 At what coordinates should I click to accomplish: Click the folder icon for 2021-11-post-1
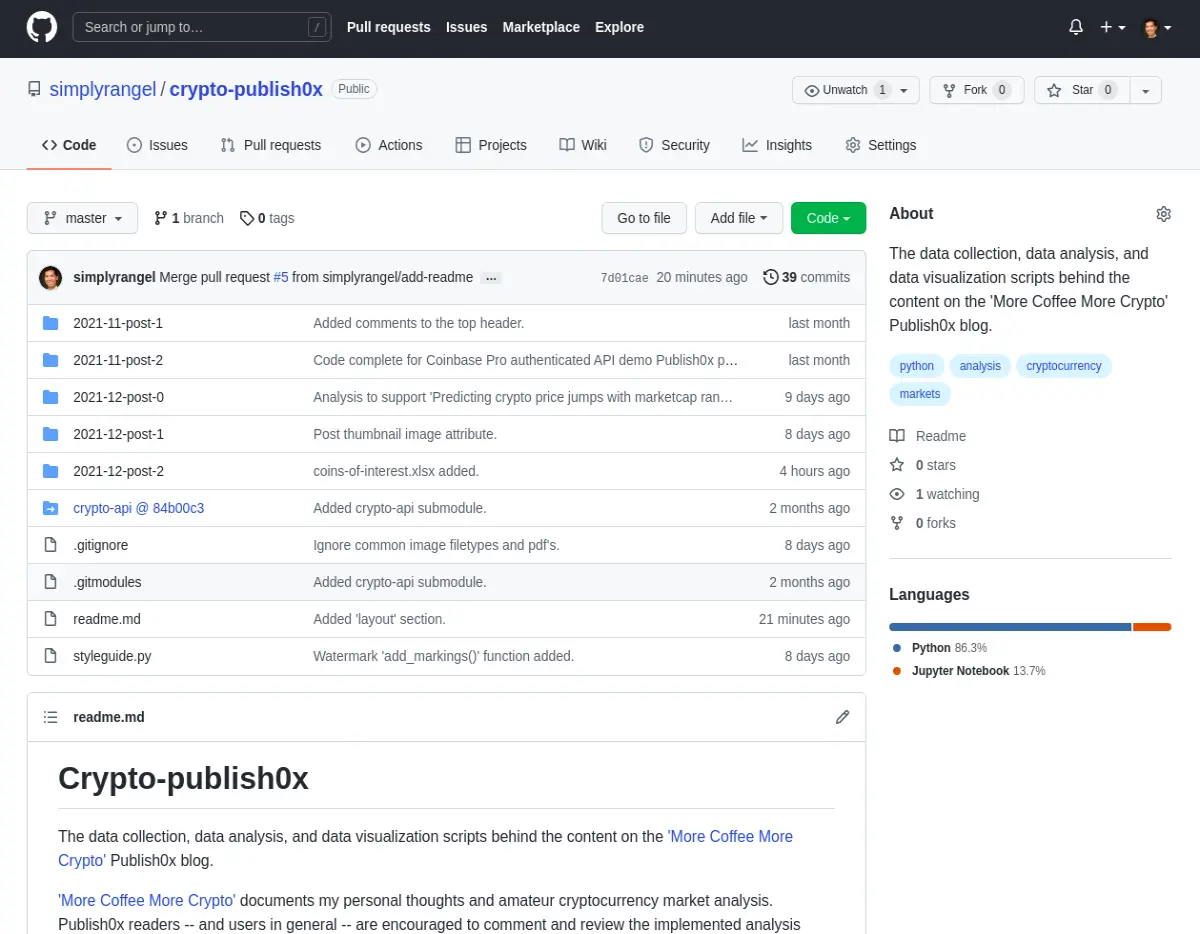tap(51, 323)
